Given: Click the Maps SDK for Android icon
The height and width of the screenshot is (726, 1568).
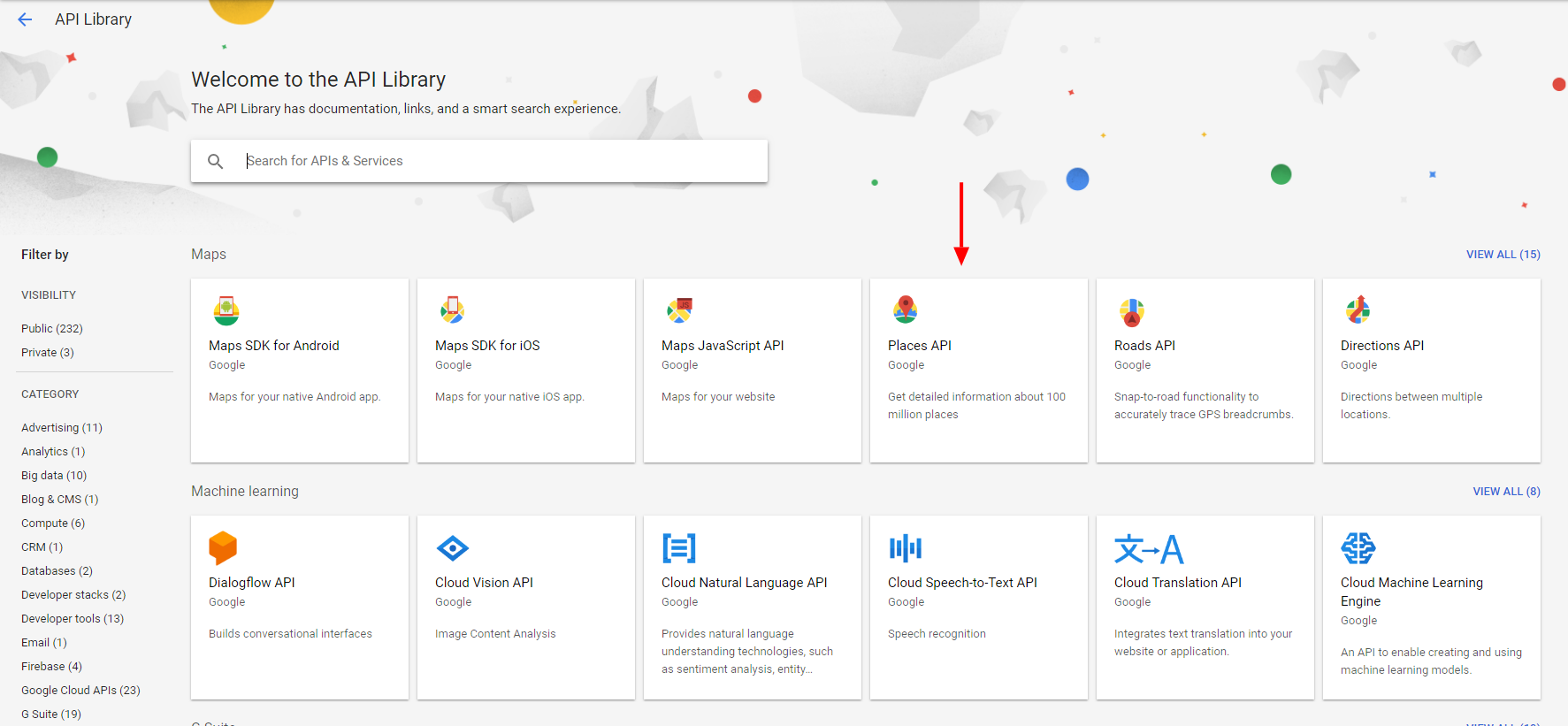Looking at the screenshot, I should click(x=226, y=310).
